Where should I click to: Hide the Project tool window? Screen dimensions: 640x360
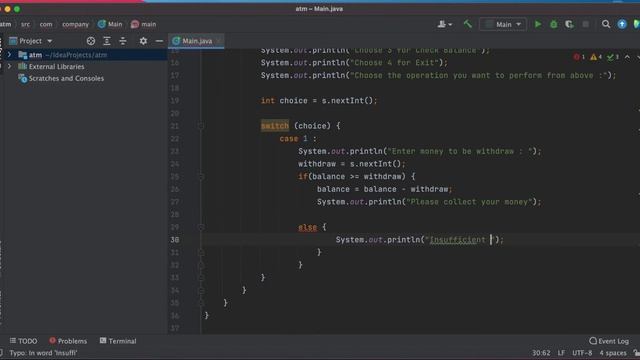(x=159, y=41)
